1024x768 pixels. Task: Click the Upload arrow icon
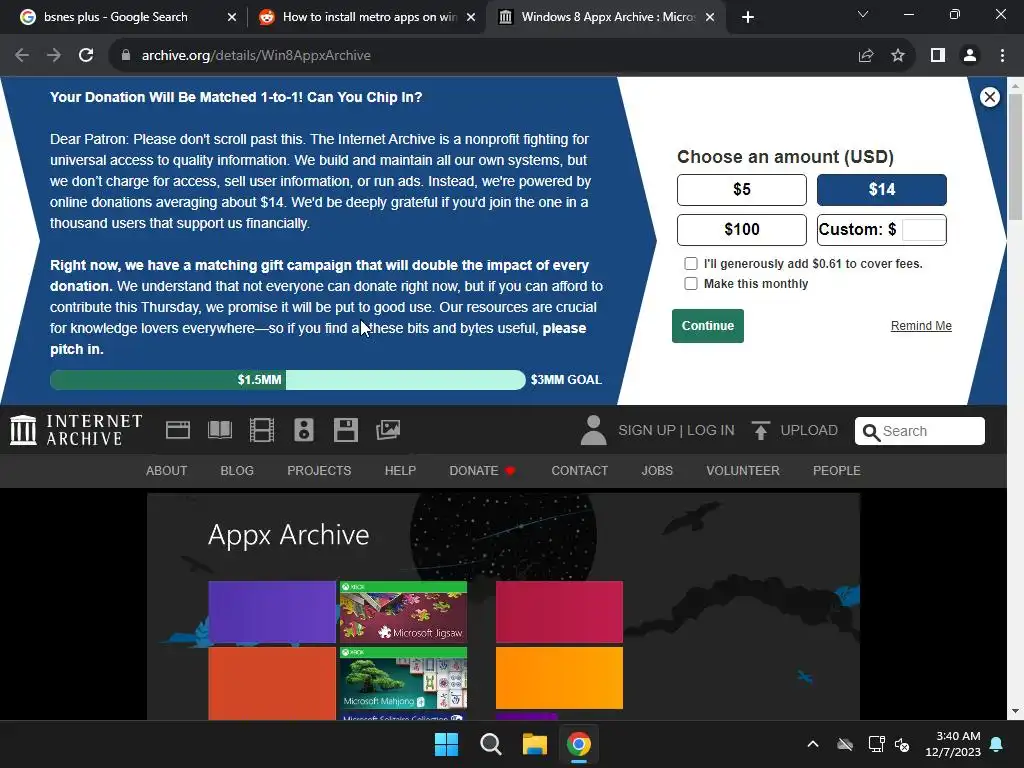point(760,430)
